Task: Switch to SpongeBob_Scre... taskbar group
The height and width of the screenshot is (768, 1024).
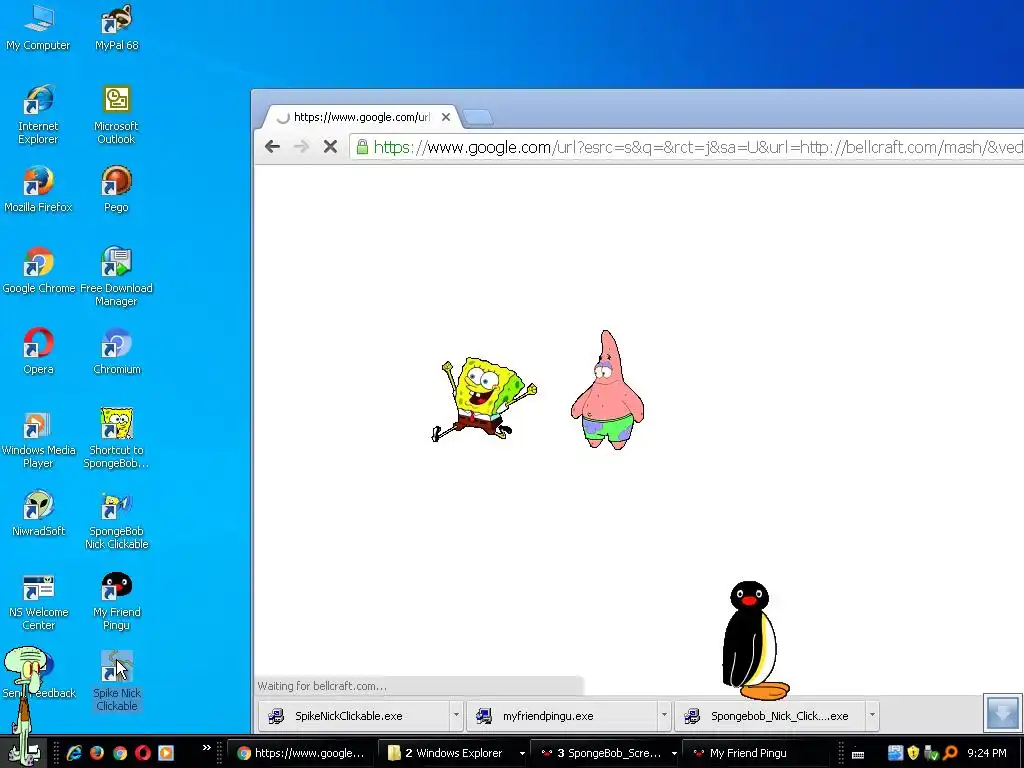Action: pos(601,753)
